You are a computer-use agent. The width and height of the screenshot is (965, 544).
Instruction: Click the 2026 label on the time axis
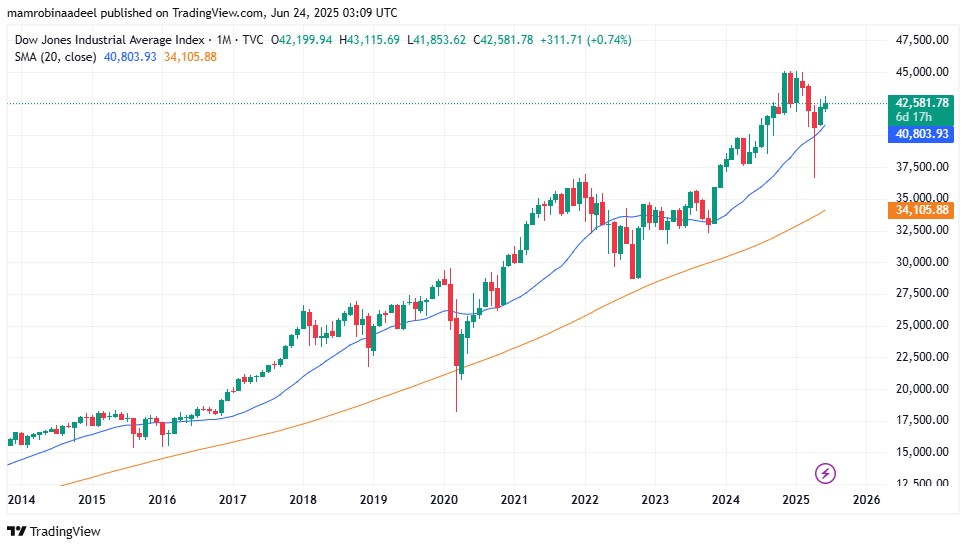tap(865, 499)
